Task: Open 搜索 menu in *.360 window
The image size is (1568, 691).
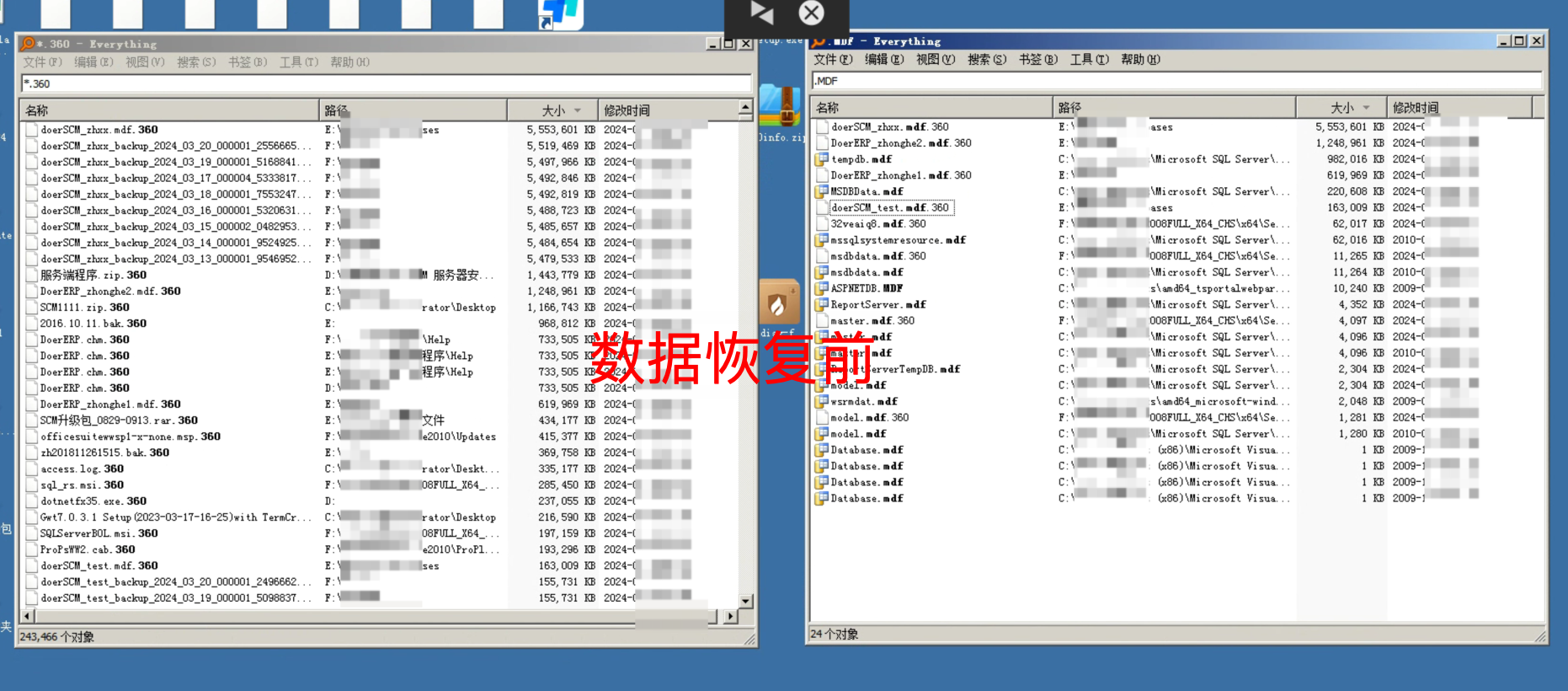Action: (x=196, y=62)
